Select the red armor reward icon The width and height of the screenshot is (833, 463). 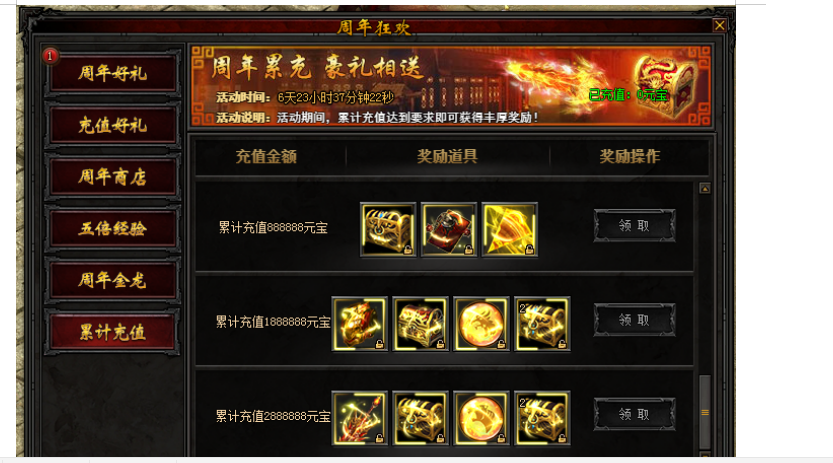[448, 229]
